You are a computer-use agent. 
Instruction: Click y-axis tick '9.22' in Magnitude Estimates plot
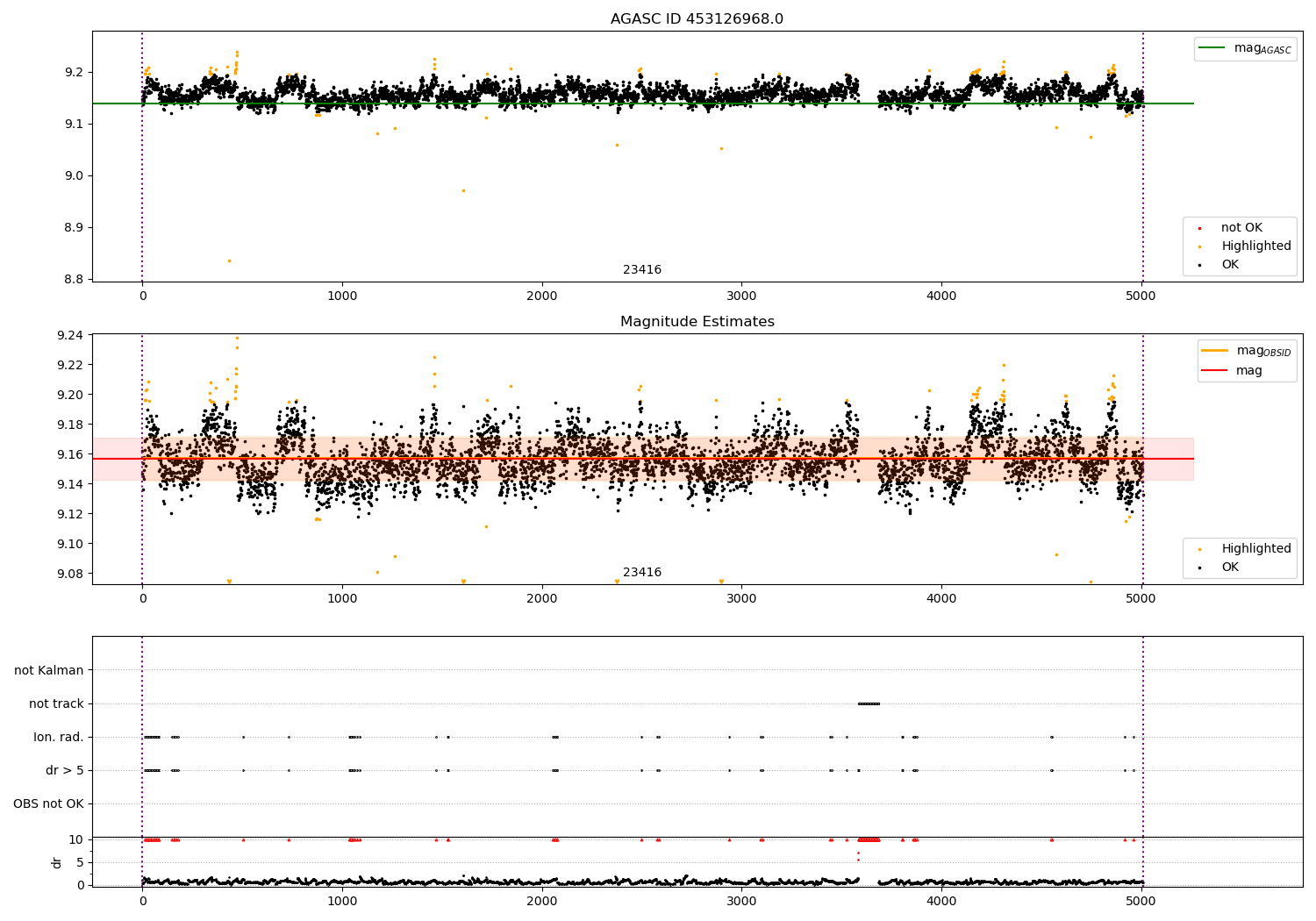click(71, 365)
